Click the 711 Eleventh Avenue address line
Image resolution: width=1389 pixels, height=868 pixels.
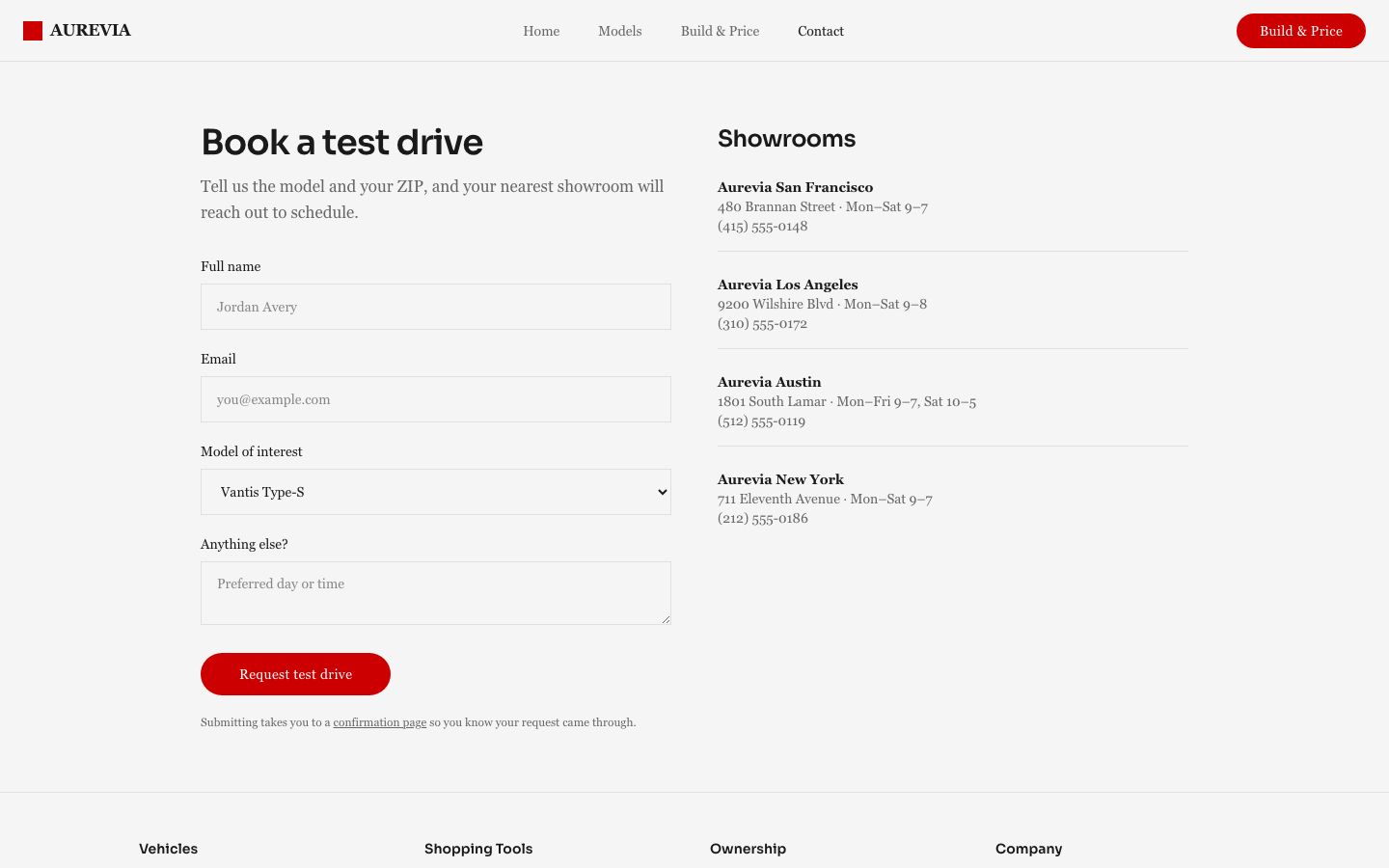[825, 499]
